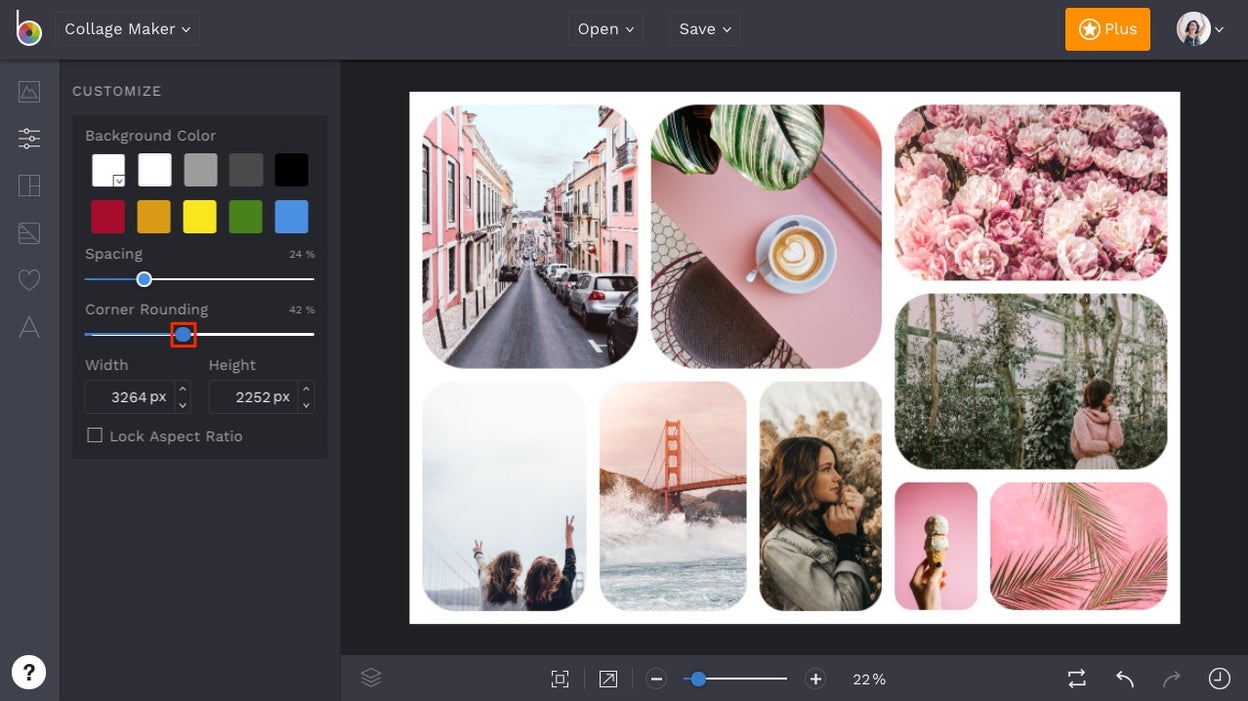
Task: Open the Open menu
Action: (604, 28)
